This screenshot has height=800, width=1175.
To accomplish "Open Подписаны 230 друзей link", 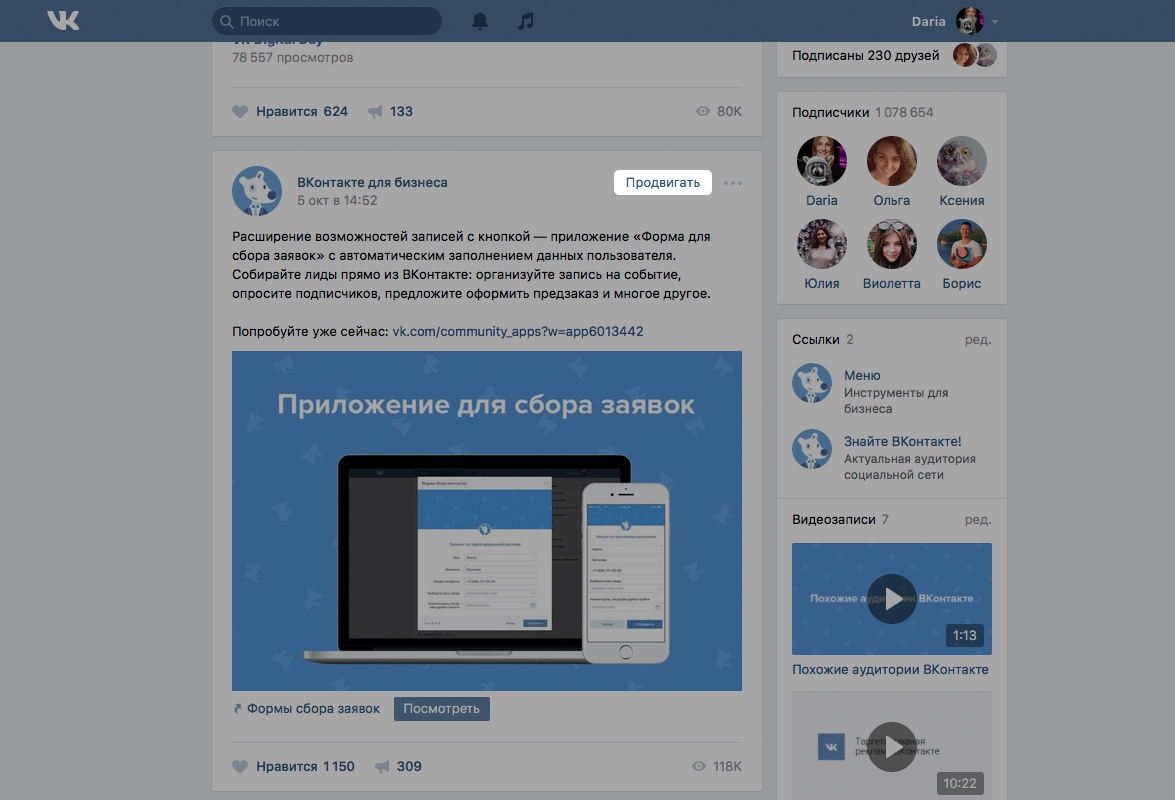I will (x=866, y=55).
